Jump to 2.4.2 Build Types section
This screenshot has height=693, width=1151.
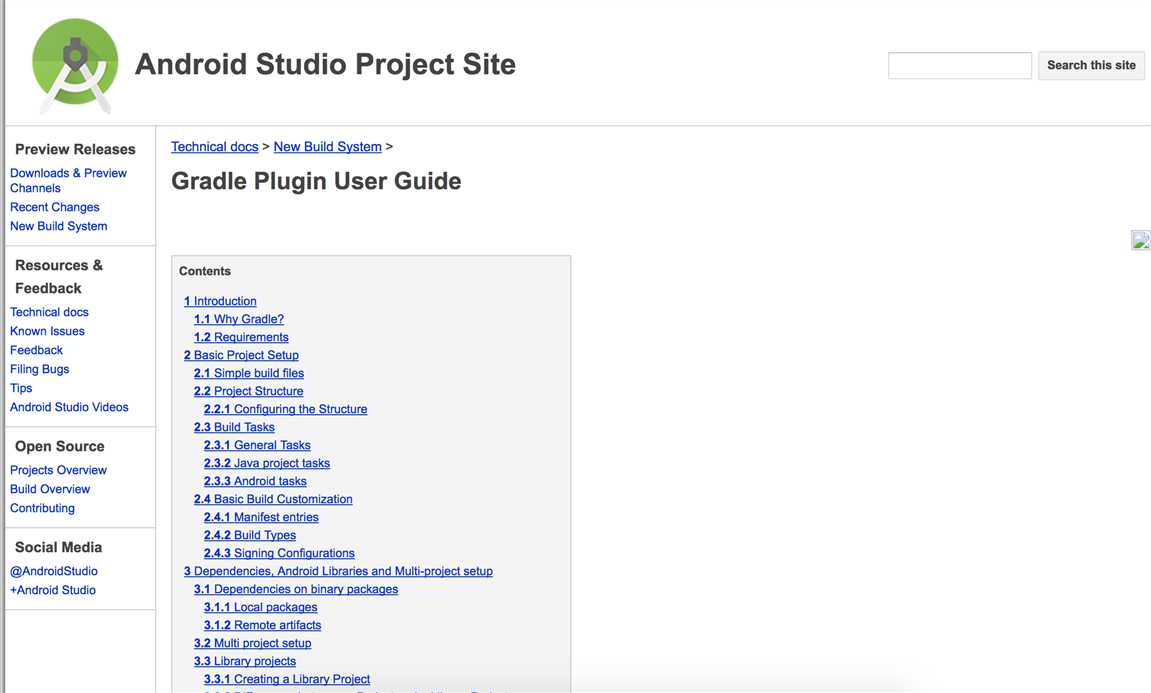(x=250, y=535)
